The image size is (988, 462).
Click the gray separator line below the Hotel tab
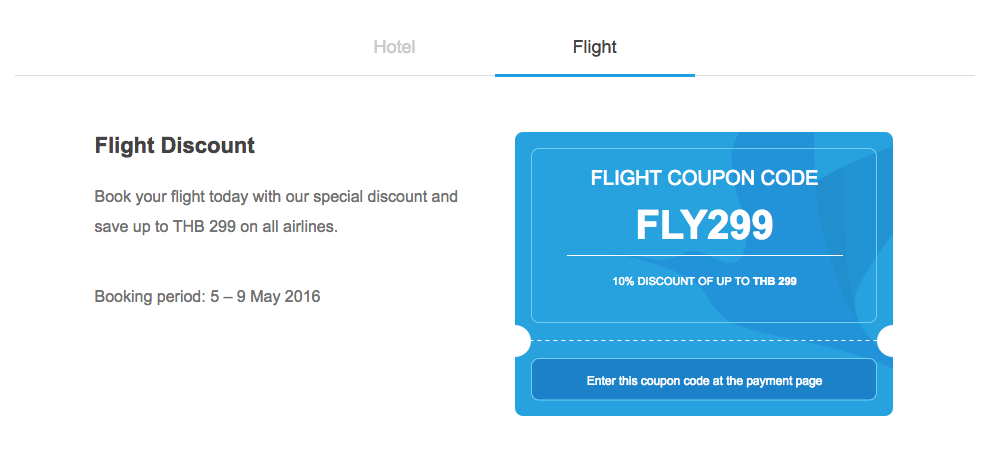tap(250, 75)
